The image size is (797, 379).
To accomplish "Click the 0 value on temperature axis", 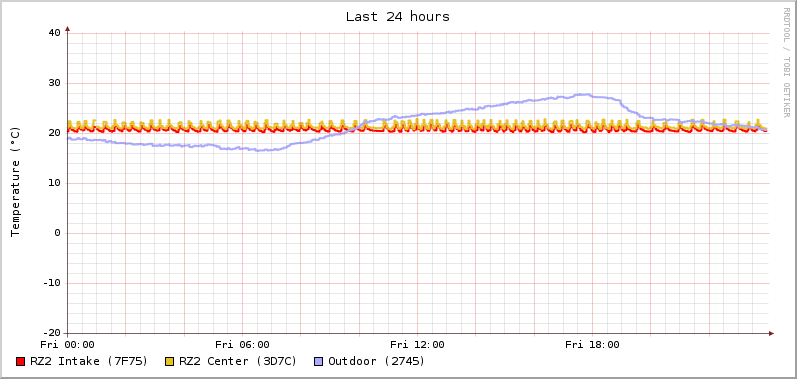I will tap(58, 233).
